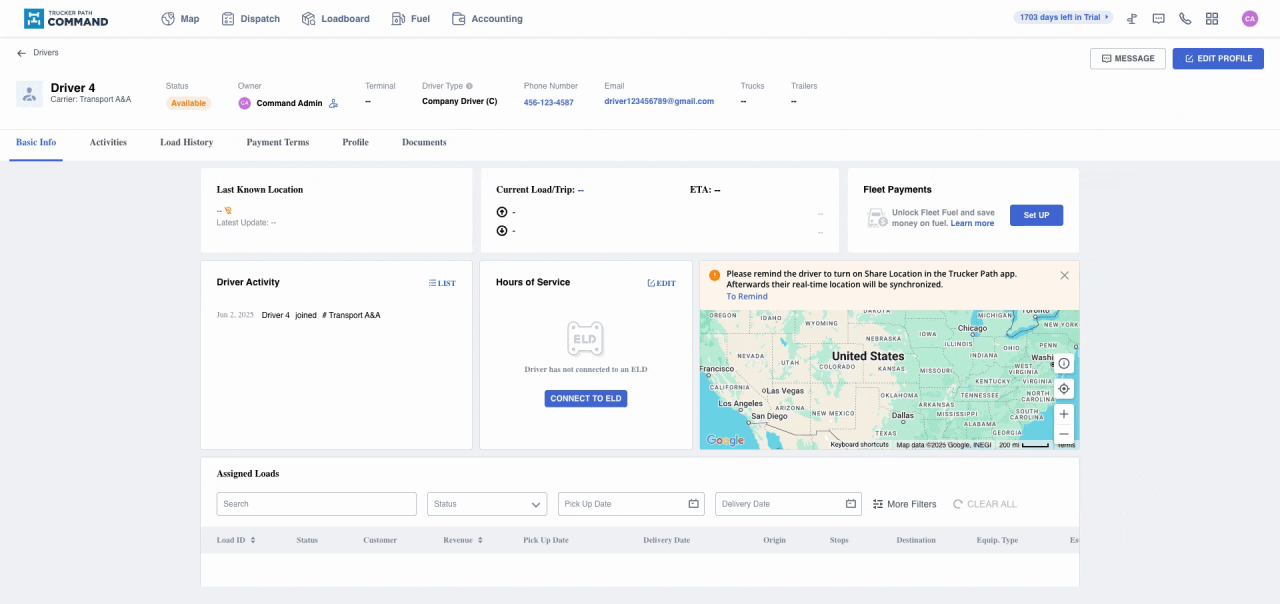The width and height of the screenshot is (1280, 604).
Task: Open the Payment Terms tab
Action: pyautogui.click(x=277, y=143)
